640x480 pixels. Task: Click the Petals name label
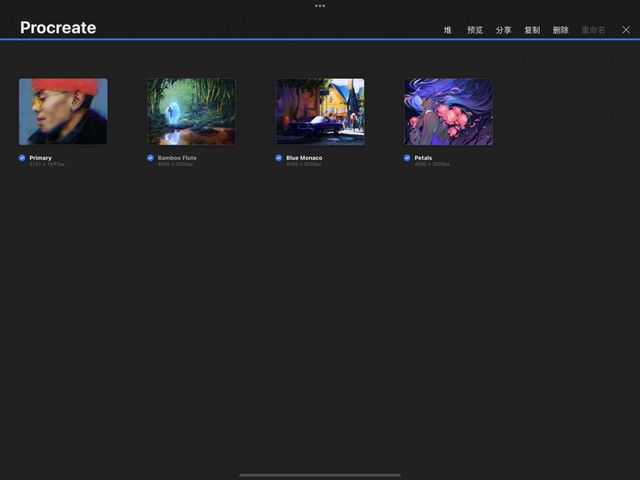(x=423, y=158)
